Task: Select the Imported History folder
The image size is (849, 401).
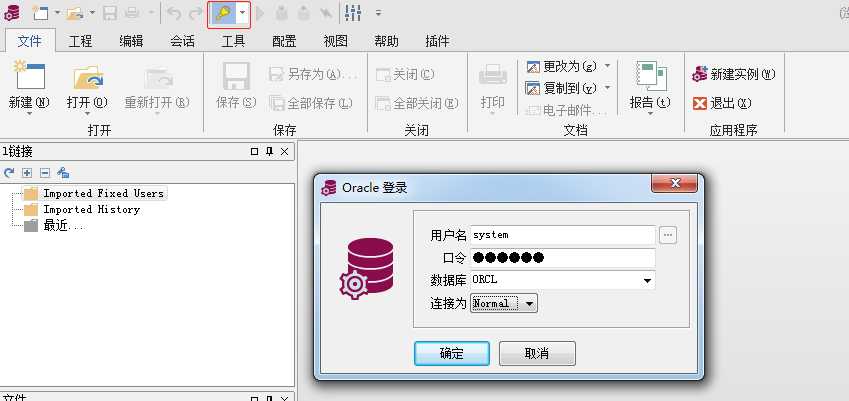Action: click(82, 209)
